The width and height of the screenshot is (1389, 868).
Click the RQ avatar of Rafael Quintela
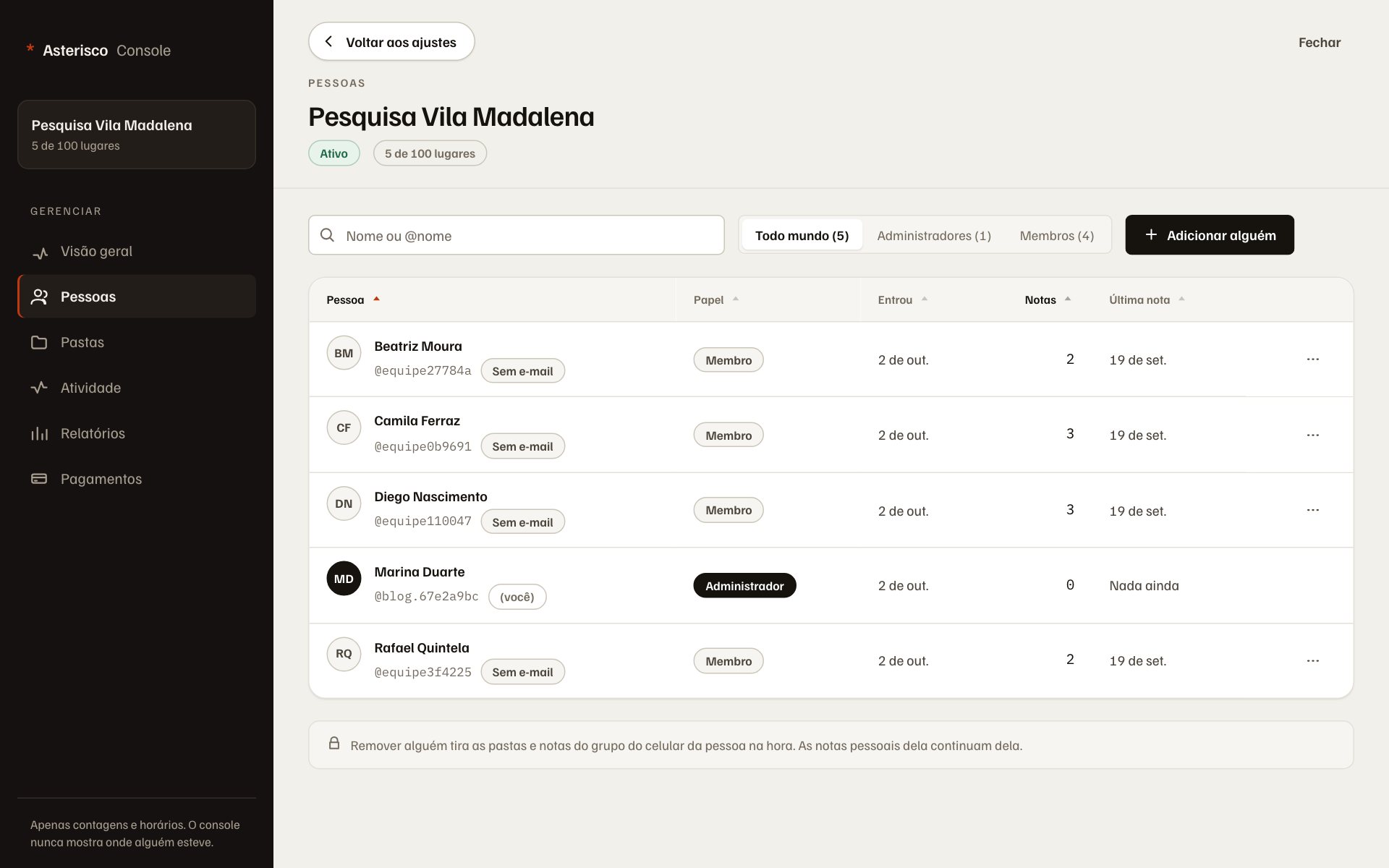click(x=344, y=654)
